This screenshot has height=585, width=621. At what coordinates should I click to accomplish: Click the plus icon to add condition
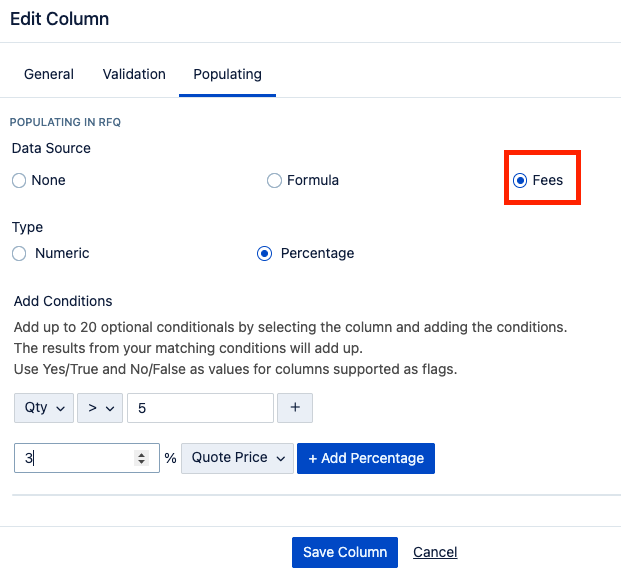(x=295, y=408)
